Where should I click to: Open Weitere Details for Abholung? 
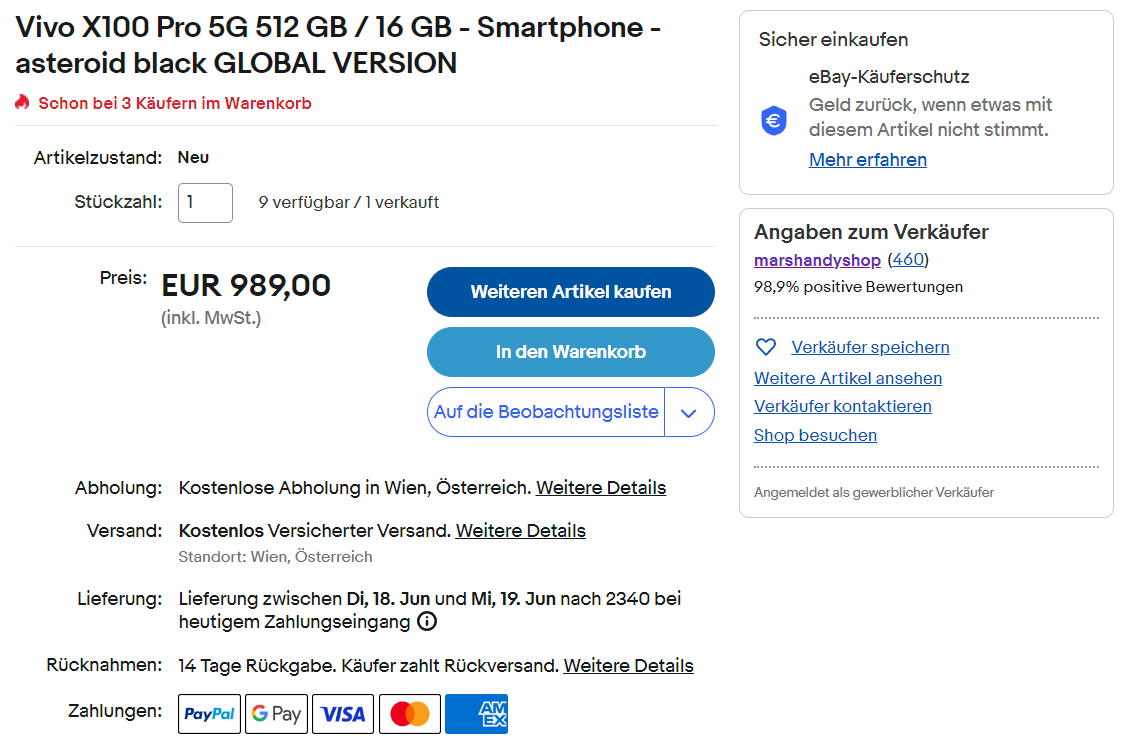point(601,488)
